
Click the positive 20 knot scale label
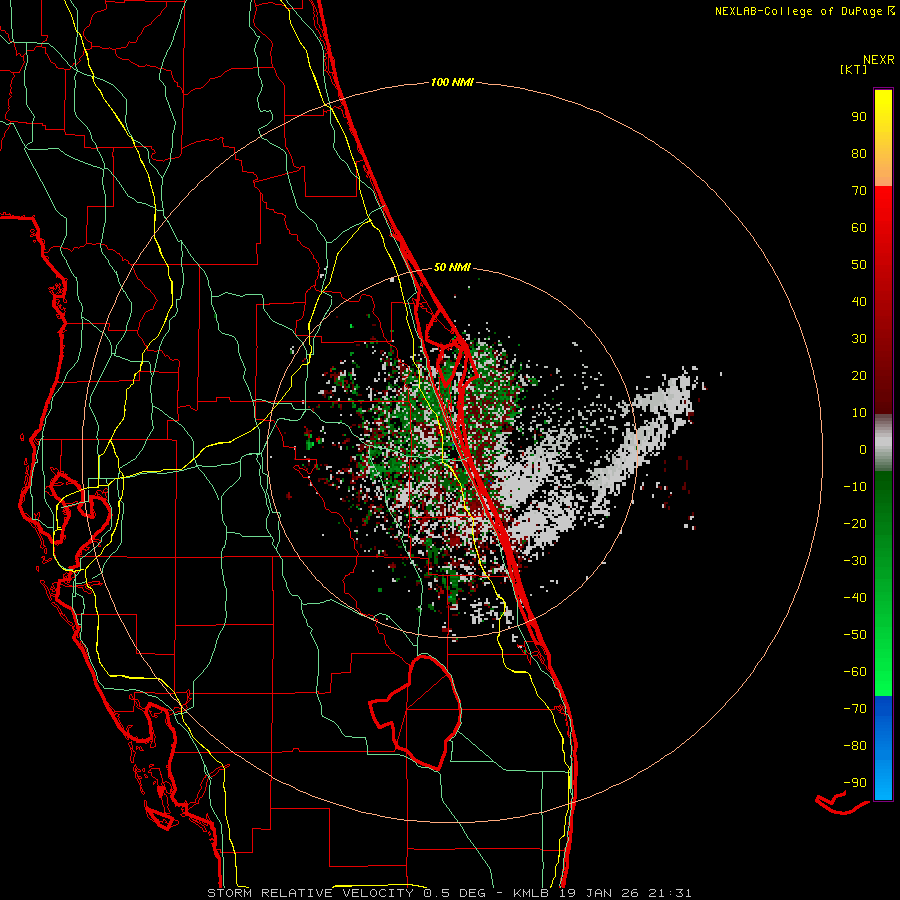[x=859, y=376]
